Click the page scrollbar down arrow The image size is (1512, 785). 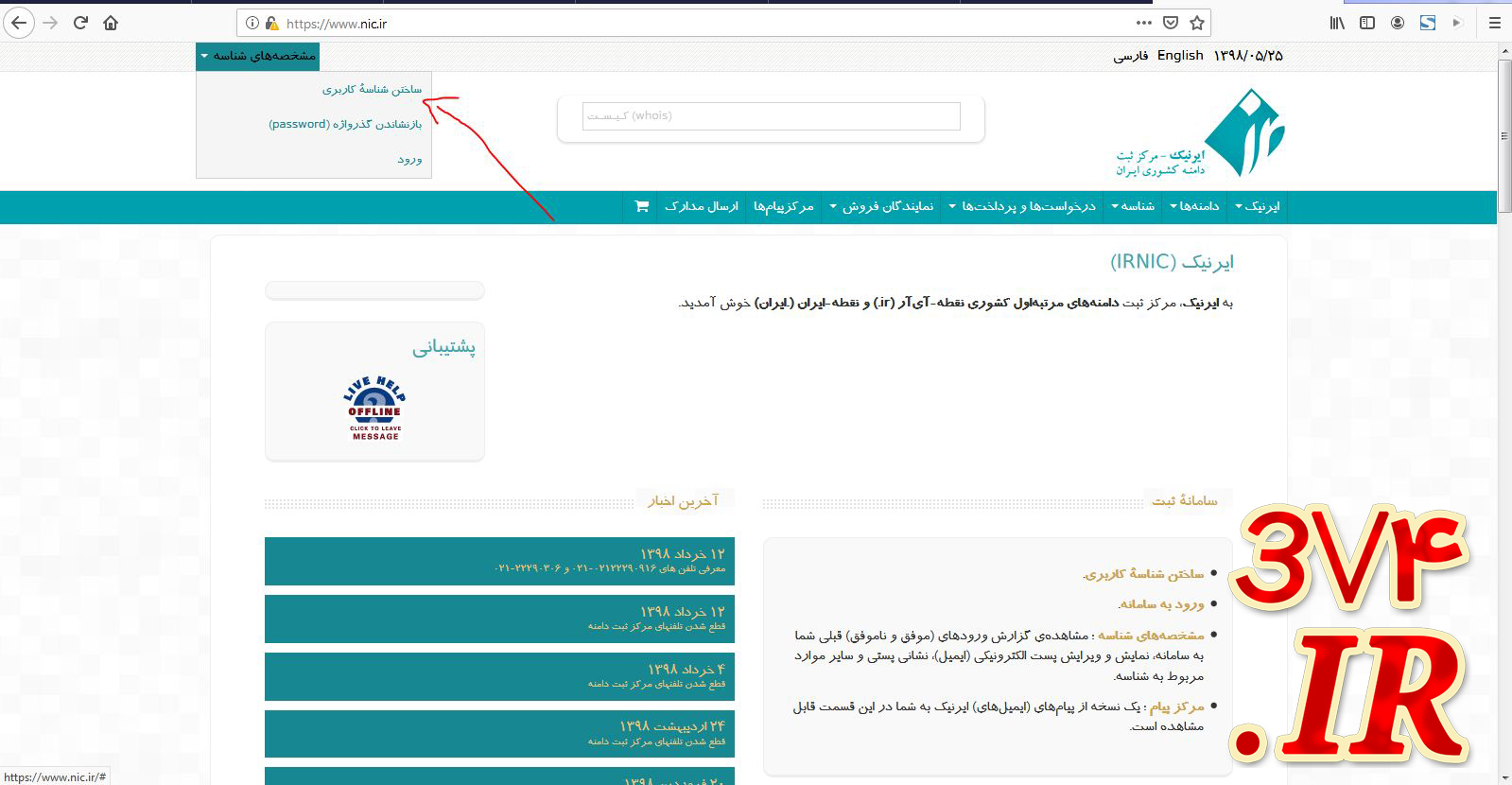(1504, 777)
